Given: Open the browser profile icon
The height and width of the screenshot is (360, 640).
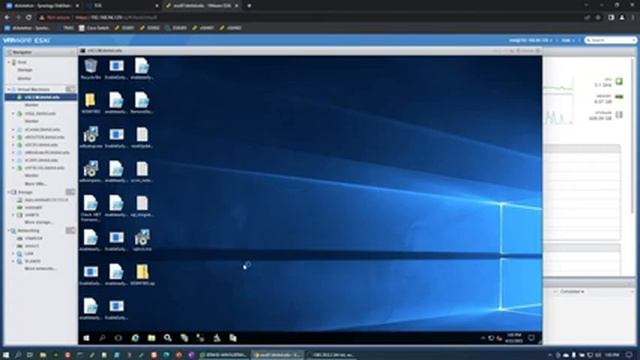Looking at the screenshot, I should pos(622,18).
